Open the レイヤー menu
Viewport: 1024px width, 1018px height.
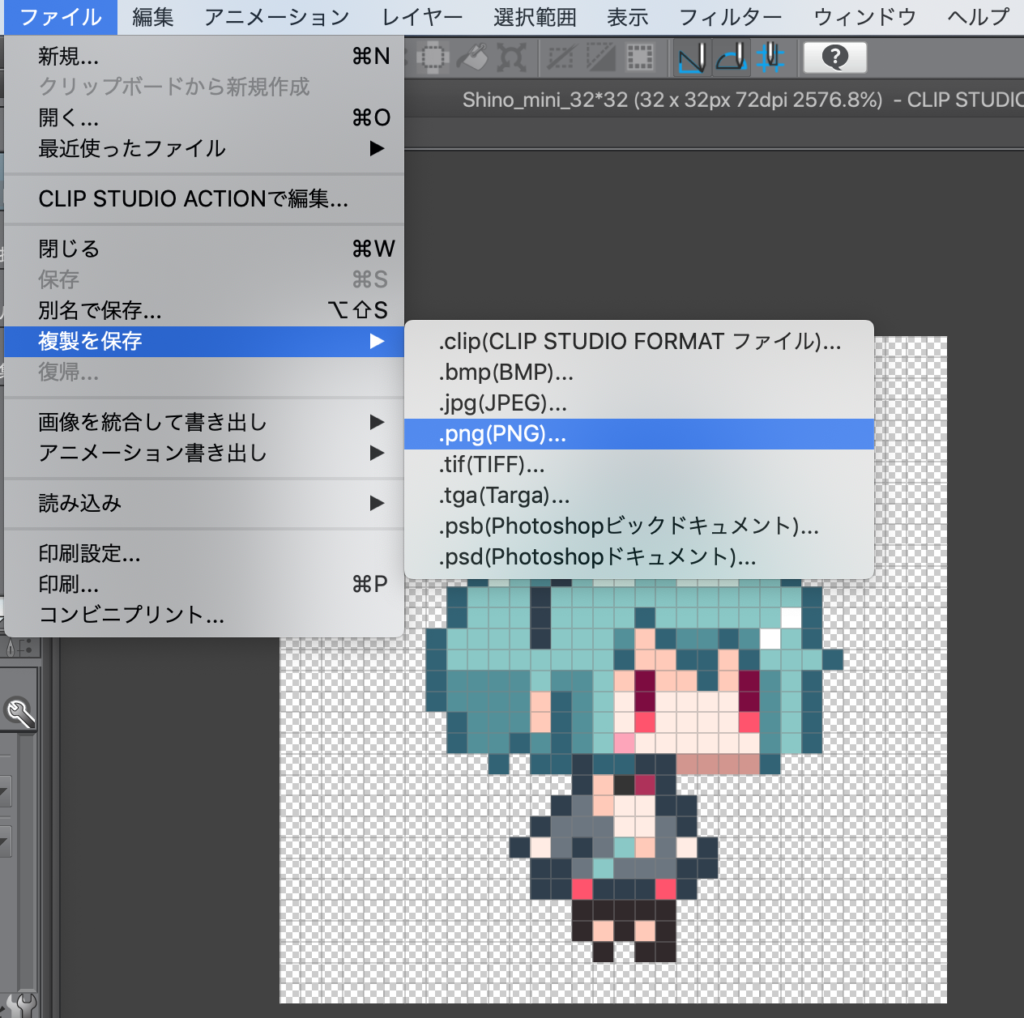click(422, 18)
